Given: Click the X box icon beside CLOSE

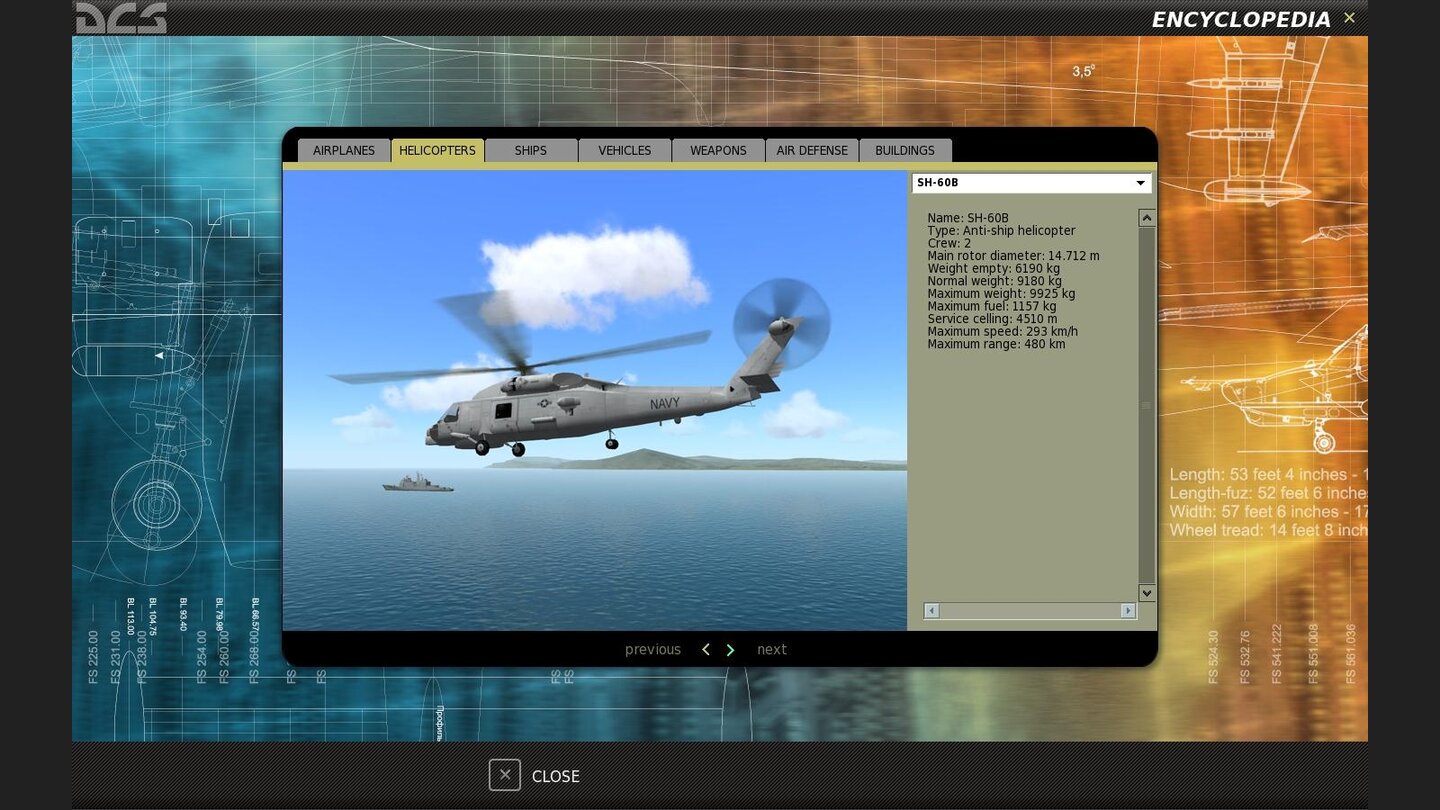Looking at the screenshot, I should (x=505, y=775).
